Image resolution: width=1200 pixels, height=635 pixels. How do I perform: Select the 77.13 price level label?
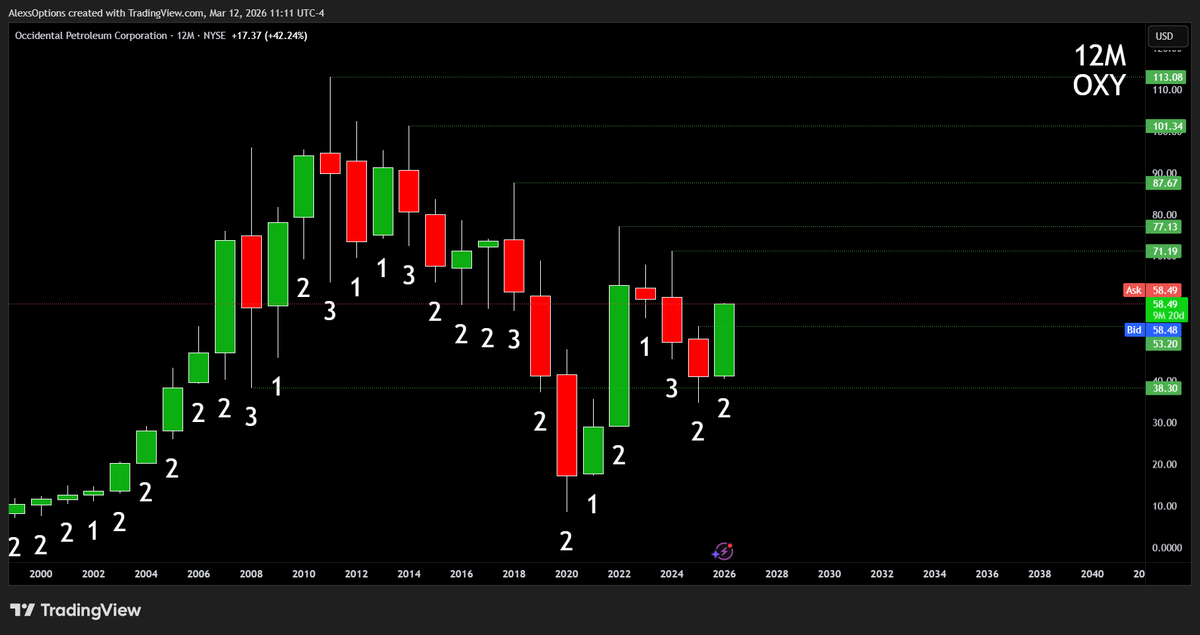coord(1165,228)
